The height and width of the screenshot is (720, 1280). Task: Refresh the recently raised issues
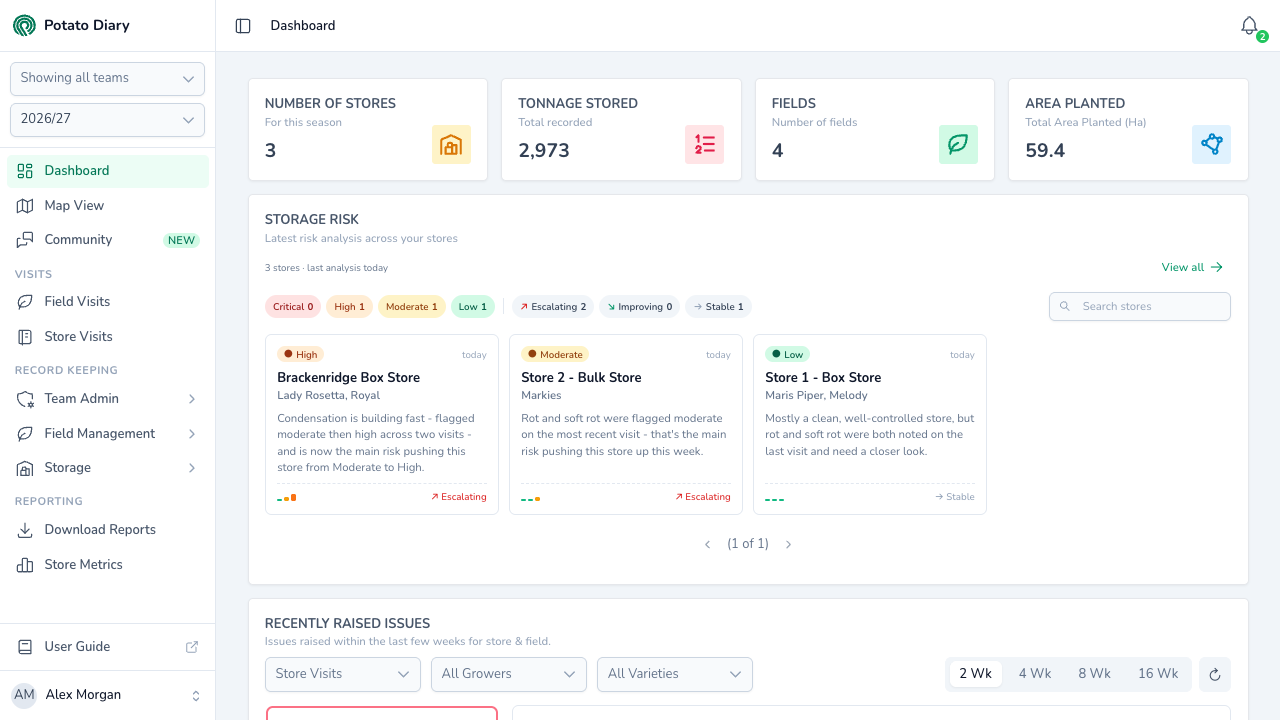coord(1215,674)
